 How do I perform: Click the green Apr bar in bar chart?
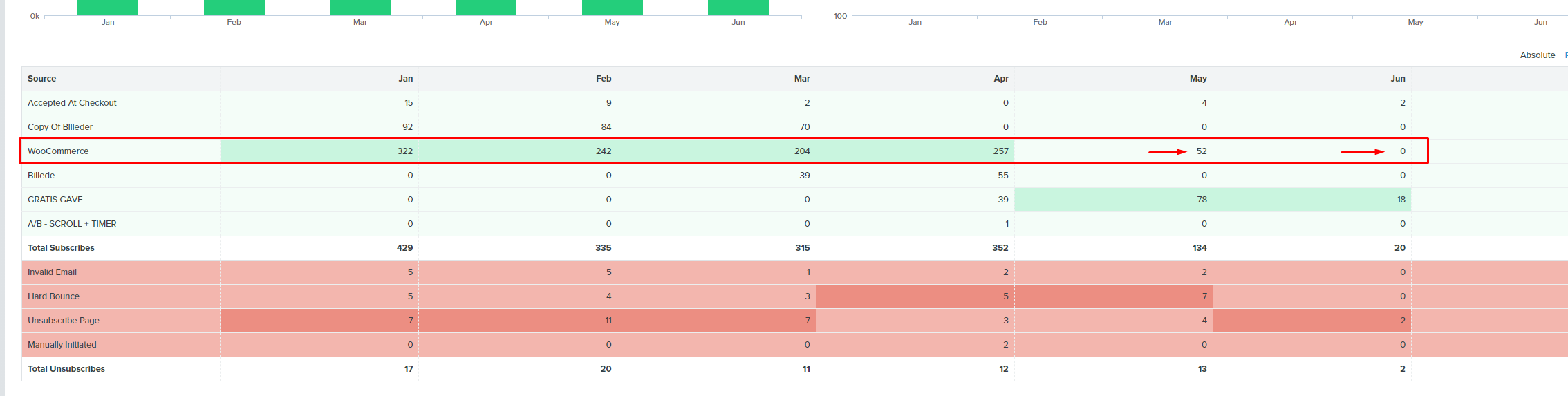point(486,8)
